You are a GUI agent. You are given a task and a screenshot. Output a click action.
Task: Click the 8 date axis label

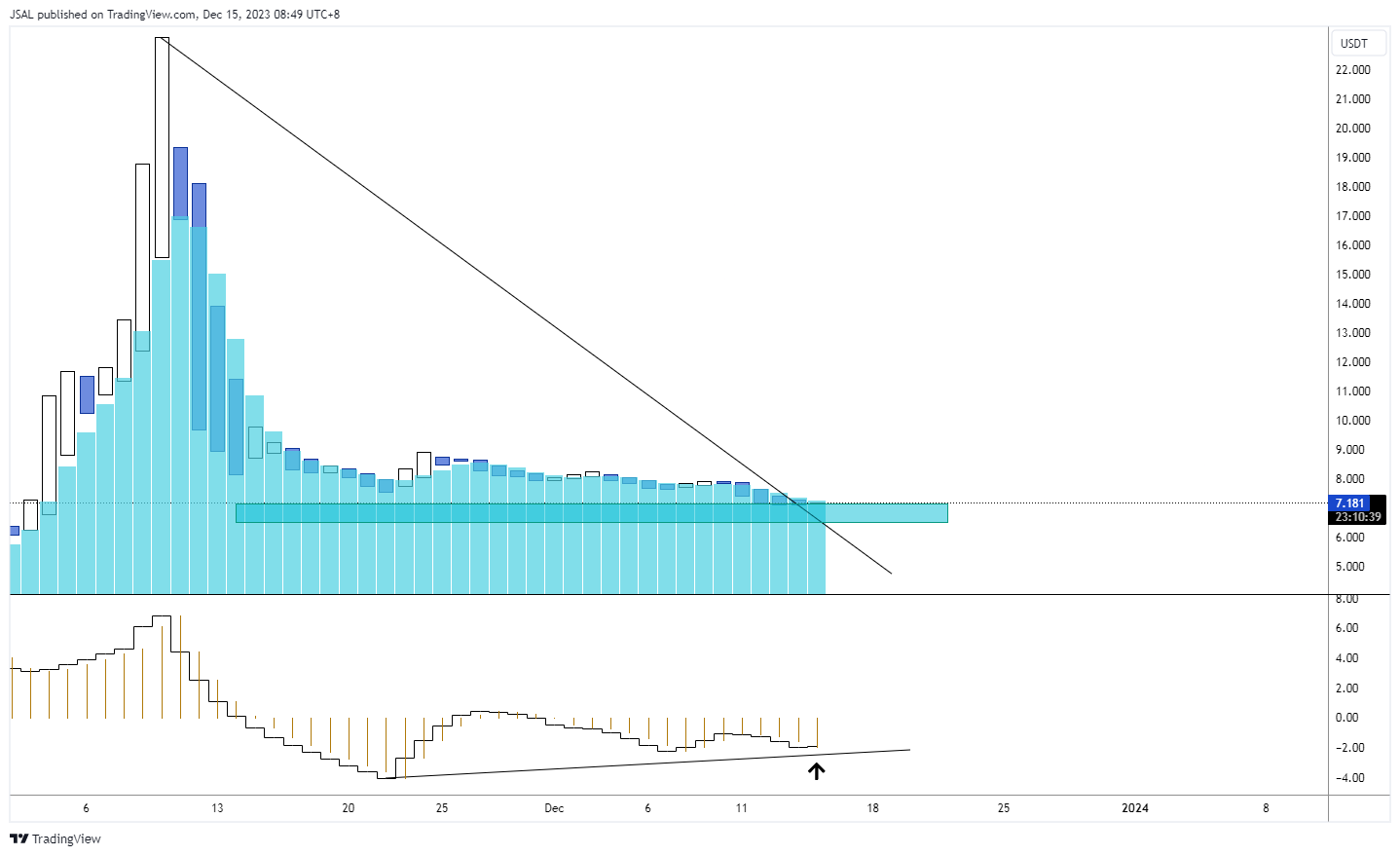pyautogui.click(x=1266, y=808)
